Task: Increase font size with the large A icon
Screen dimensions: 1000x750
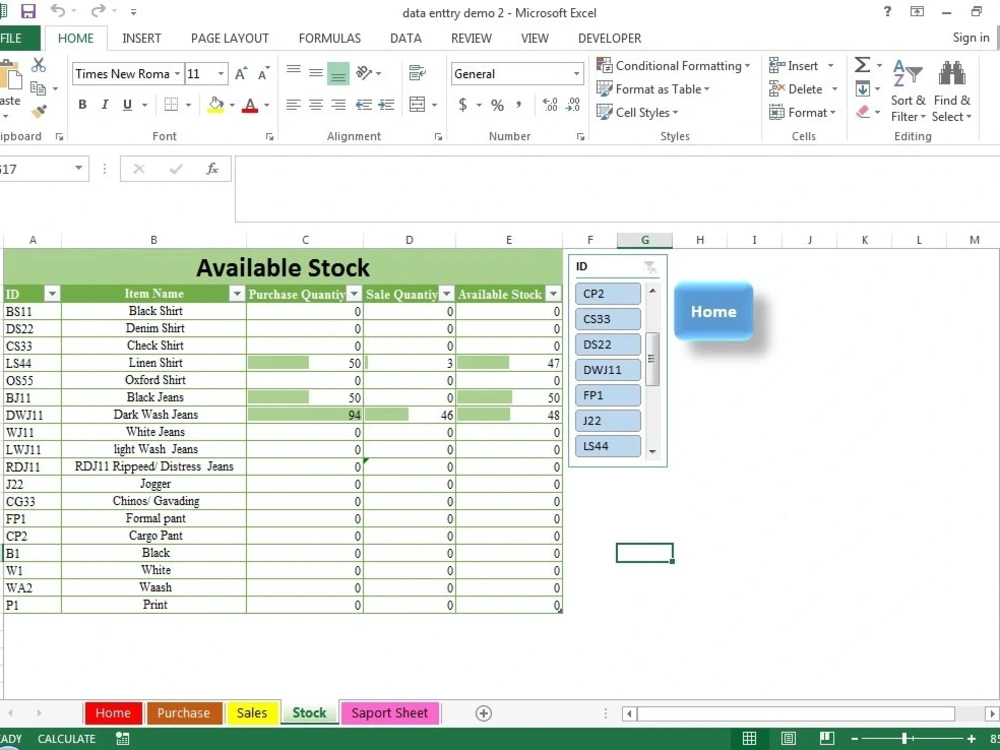Action: pos(240,74)
